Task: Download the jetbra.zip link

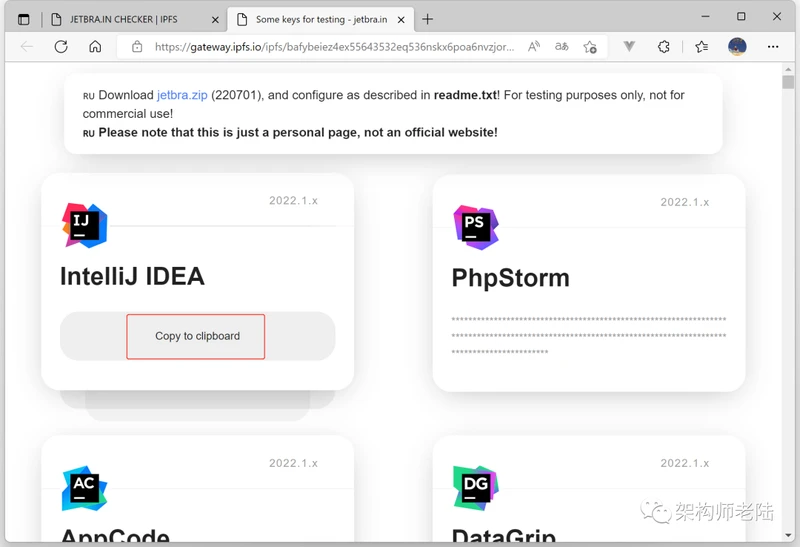Action: tap(182, 95)
